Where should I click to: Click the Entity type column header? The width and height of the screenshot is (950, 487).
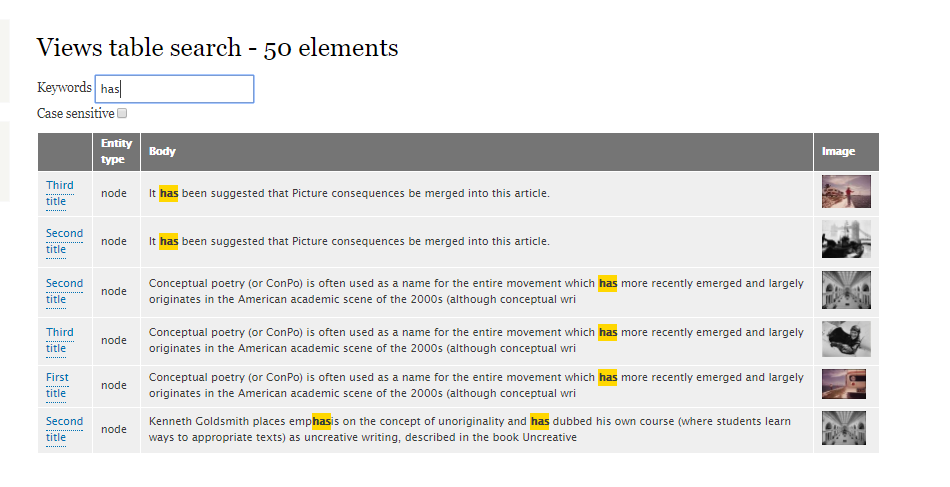[x=116, y=152]
